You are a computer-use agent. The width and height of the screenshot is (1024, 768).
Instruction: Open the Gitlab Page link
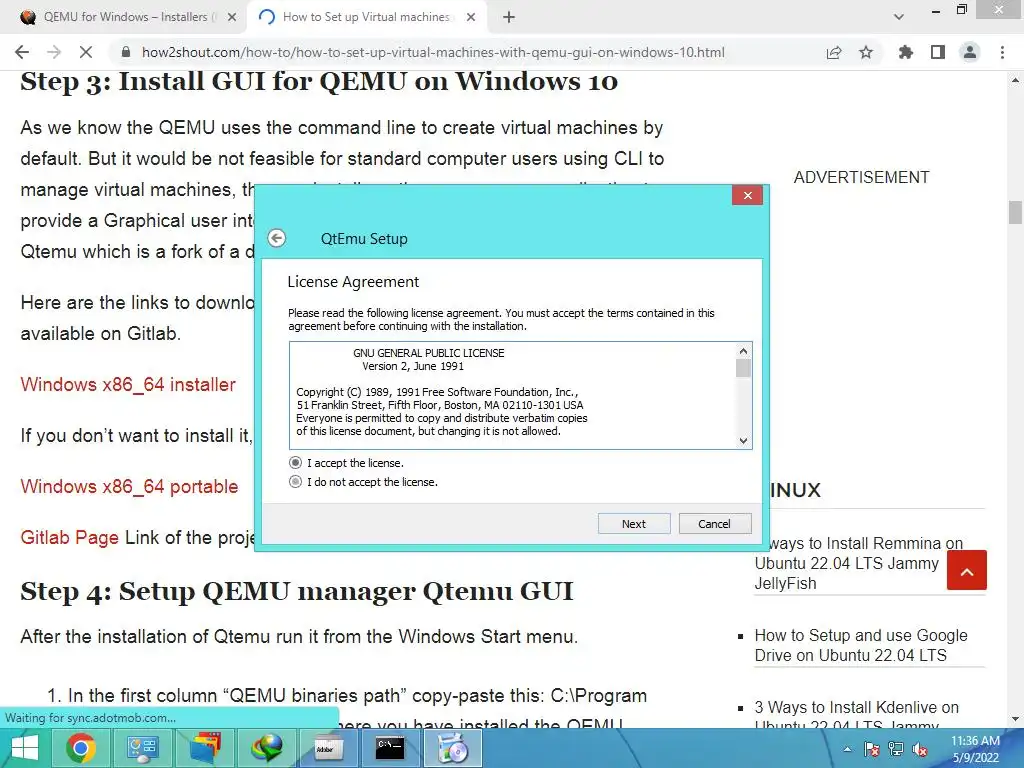70,537
